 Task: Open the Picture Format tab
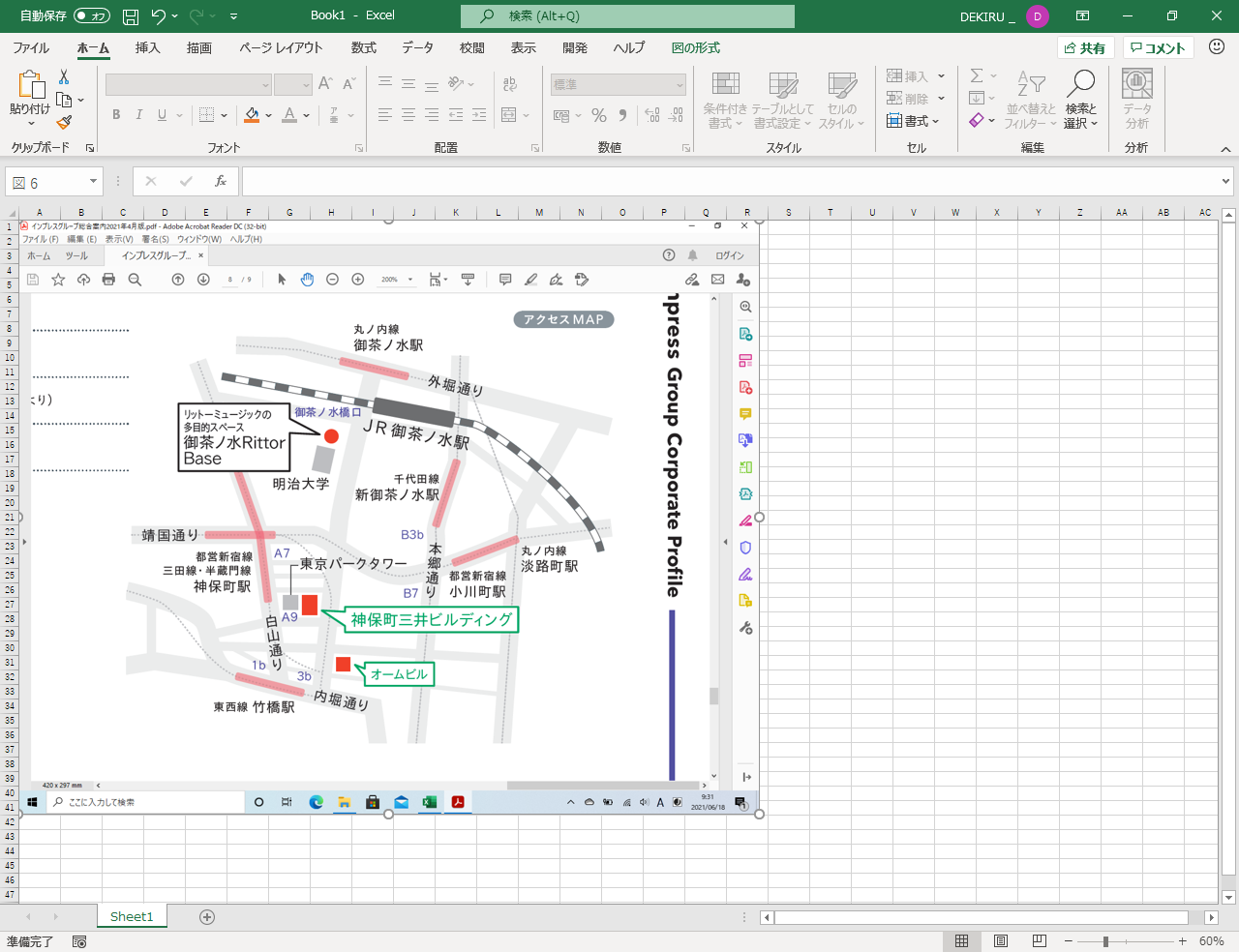click(x=695, y=47)
